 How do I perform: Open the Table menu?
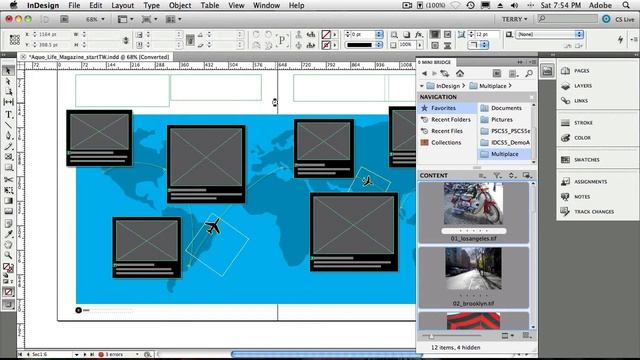point(210,5)
